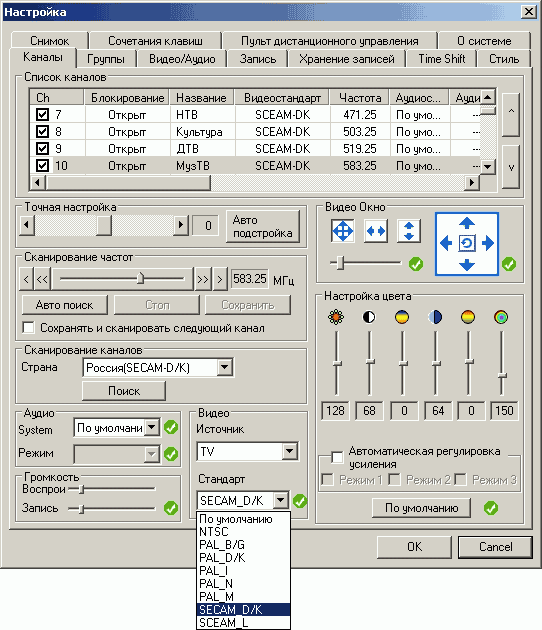Viewport: 542px width, 630px height.
Task: Click the Cancel button
Action: pyautogui.click(x=495, y=547)
